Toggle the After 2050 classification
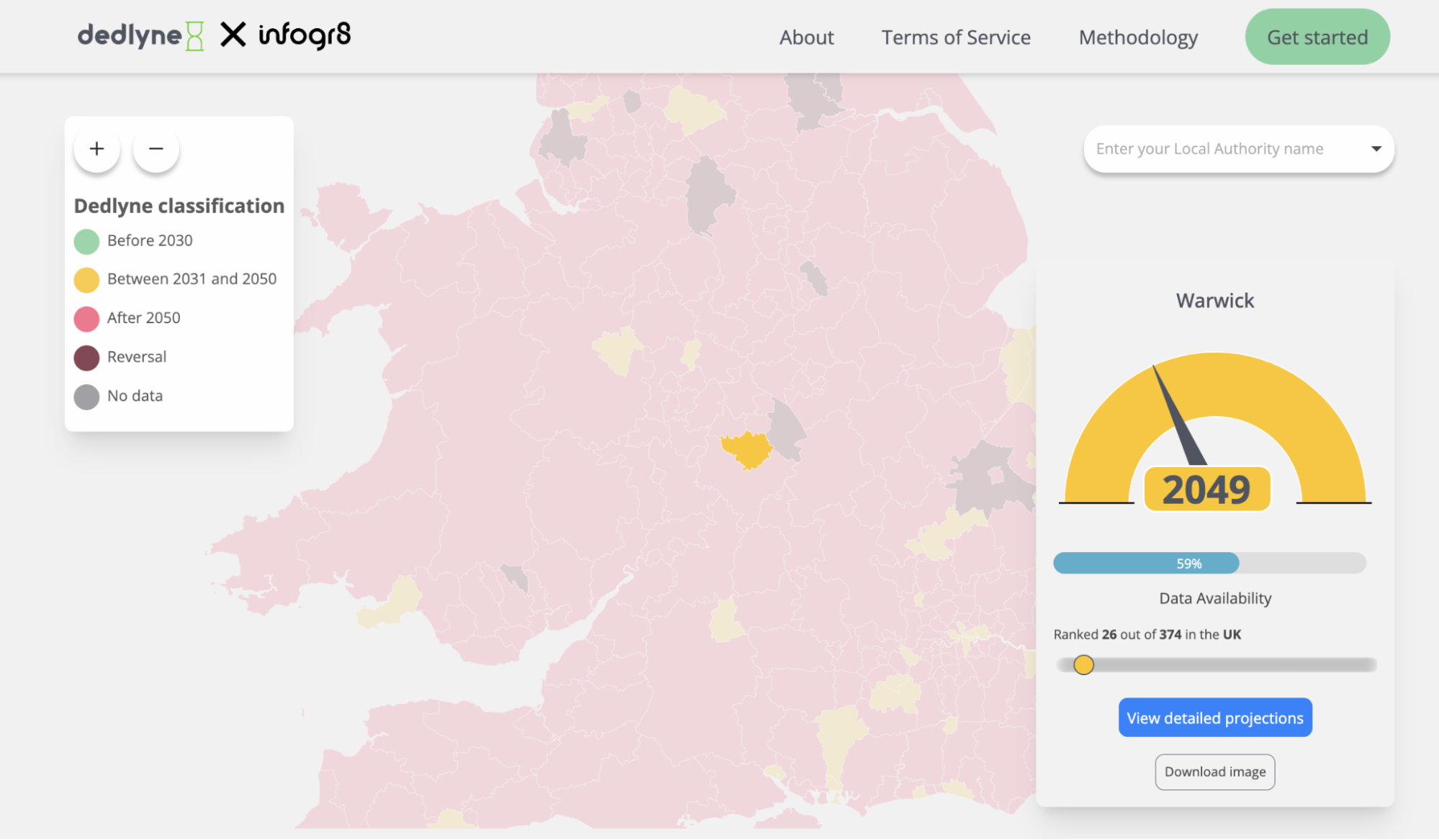This screenshot has height=840, width=1439. click(86, 318)
